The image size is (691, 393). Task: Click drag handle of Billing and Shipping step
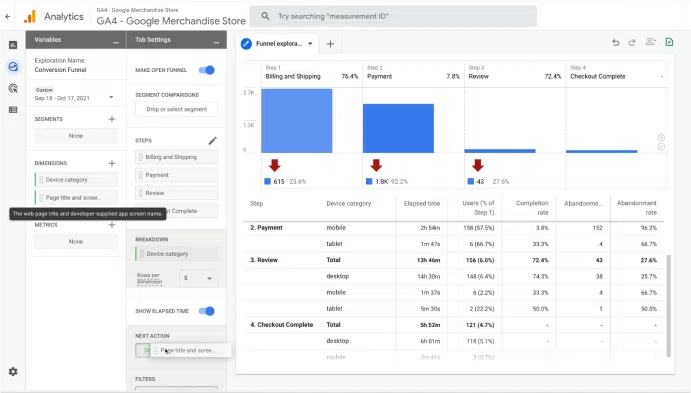point(141,157)
